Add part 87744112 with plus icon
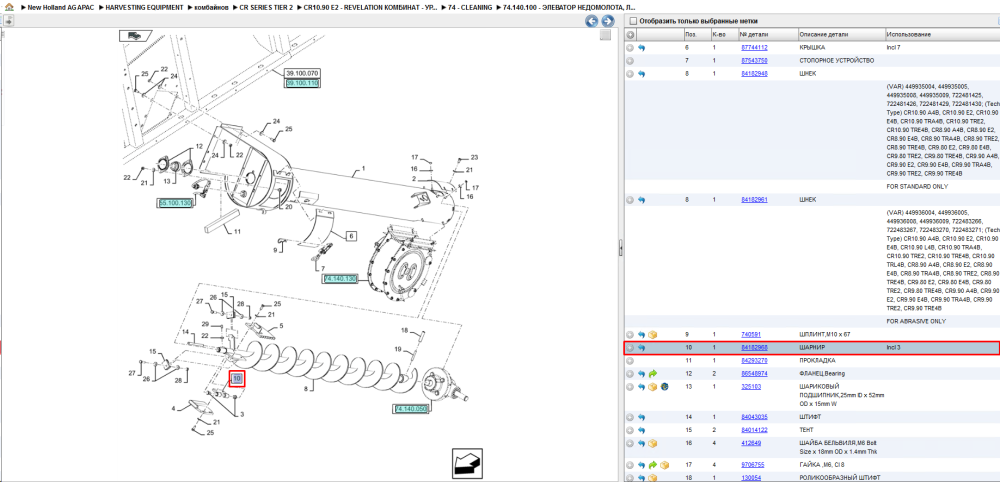The height and width of the screenshot is (482, 1000). coord(630,48)
